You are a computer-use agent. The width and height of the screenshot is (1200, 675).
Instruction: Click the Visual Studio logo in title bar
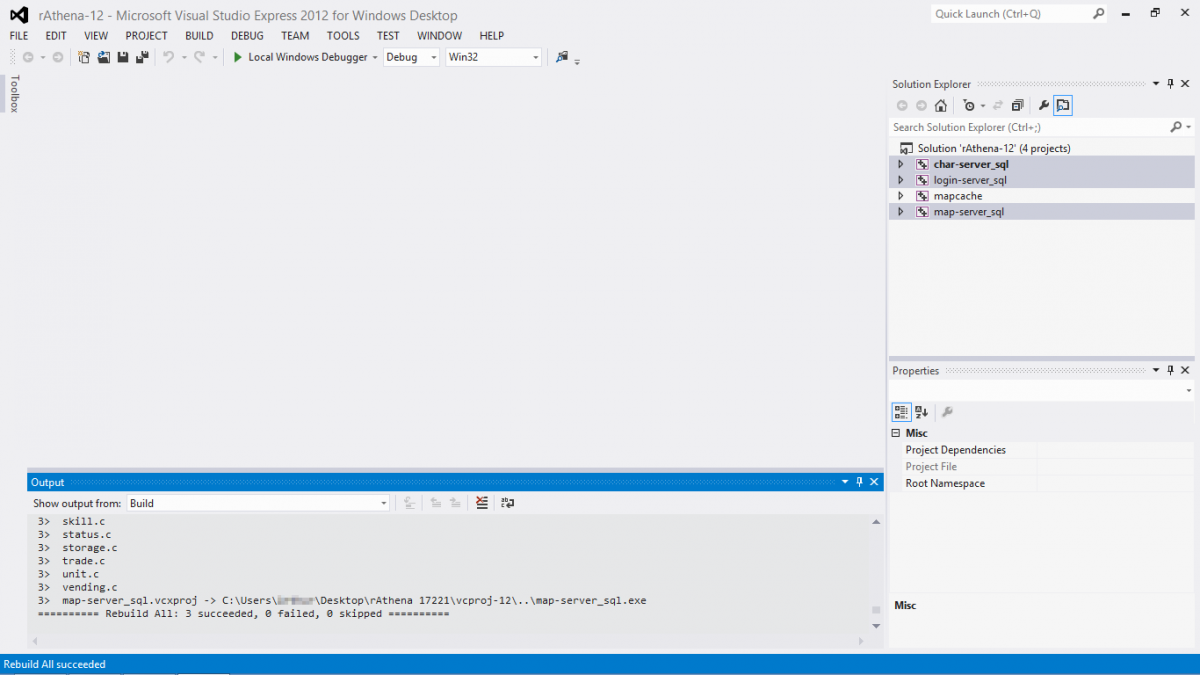(18, 14)
